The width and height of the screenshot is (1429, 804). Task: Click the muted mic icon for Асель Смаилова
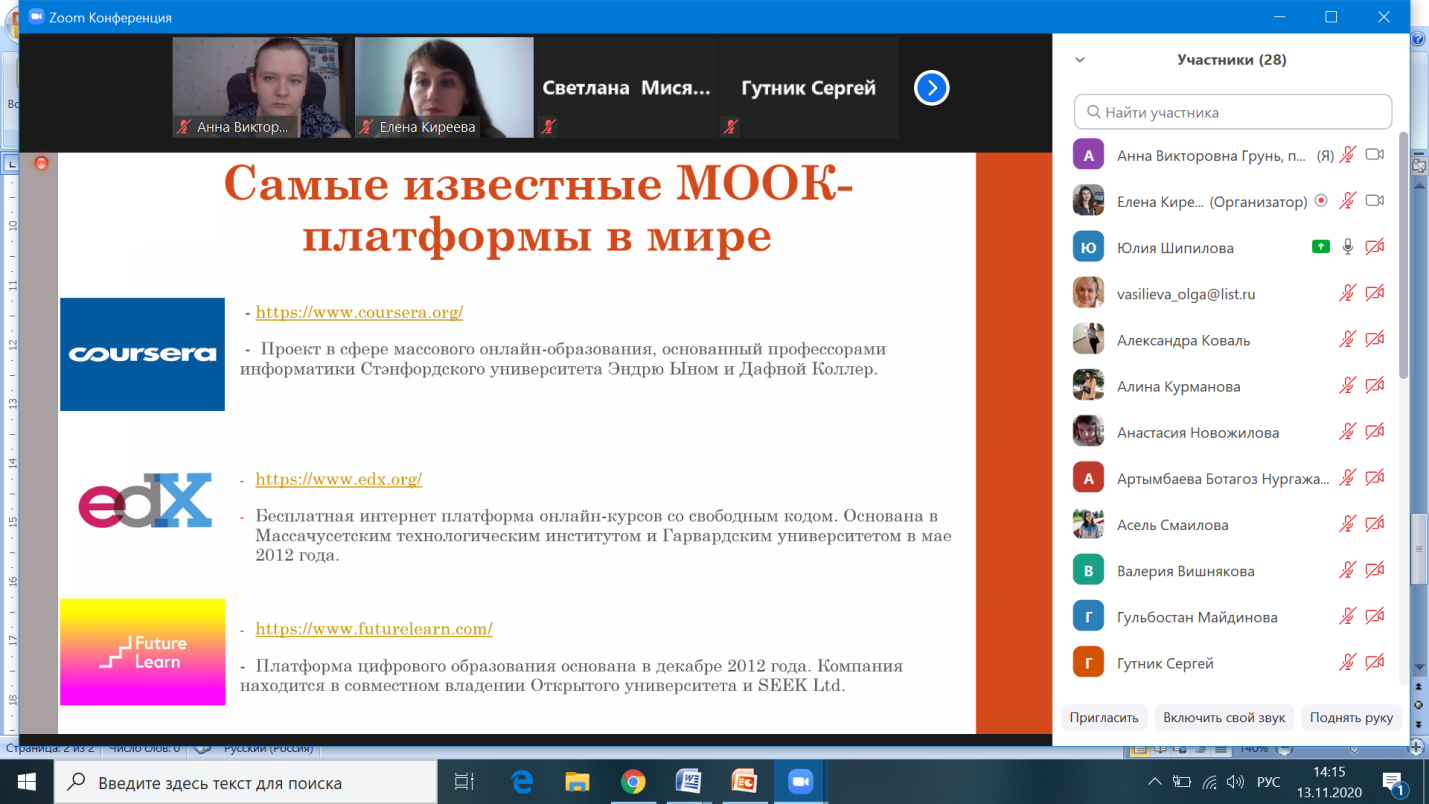coord(1348,525)
